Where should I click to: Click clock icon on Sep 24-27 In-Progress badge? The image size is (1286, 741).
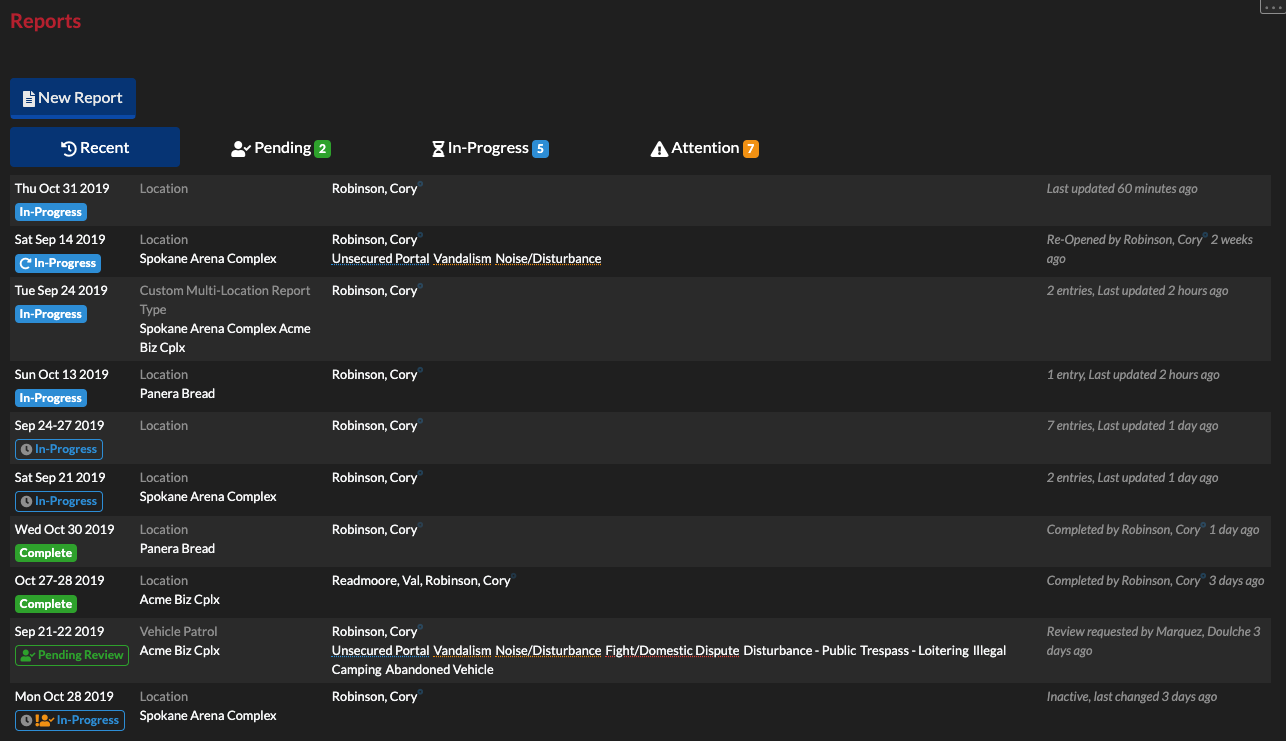pyautogui.click(x=25, y=449)
